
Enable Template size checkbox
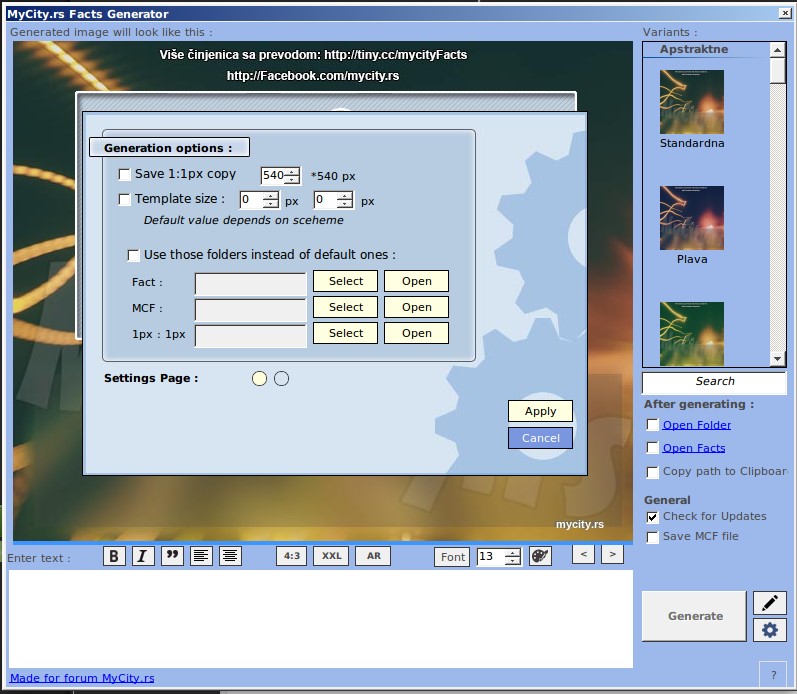[125, 199]
